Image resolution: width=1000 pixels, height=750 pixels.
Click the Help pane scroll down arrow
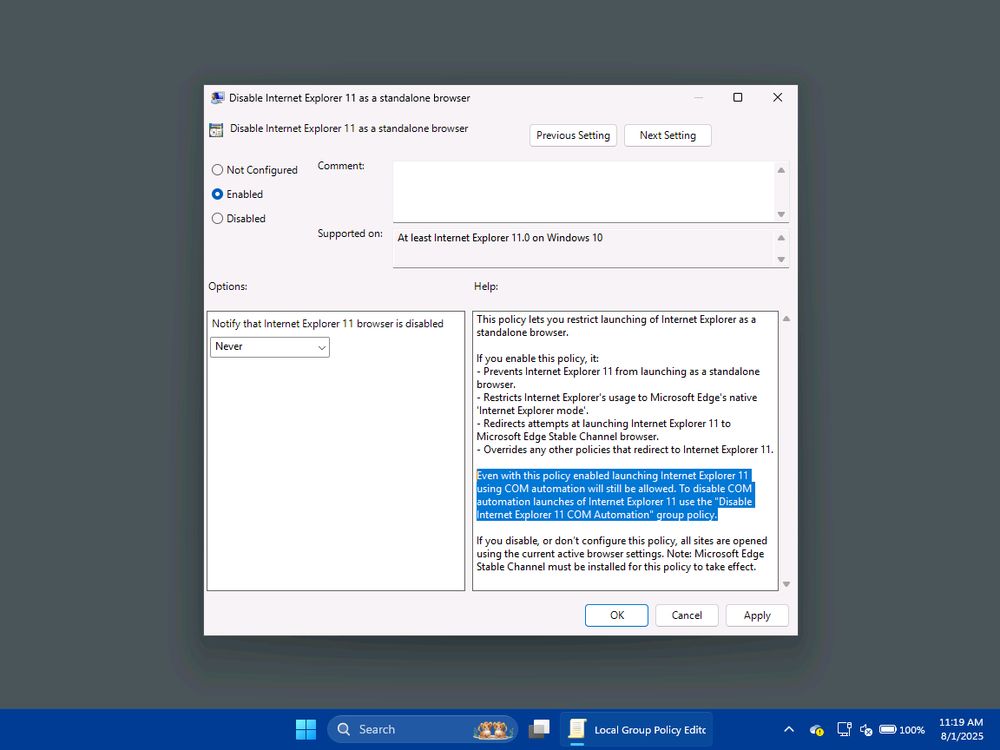(786, 584)
